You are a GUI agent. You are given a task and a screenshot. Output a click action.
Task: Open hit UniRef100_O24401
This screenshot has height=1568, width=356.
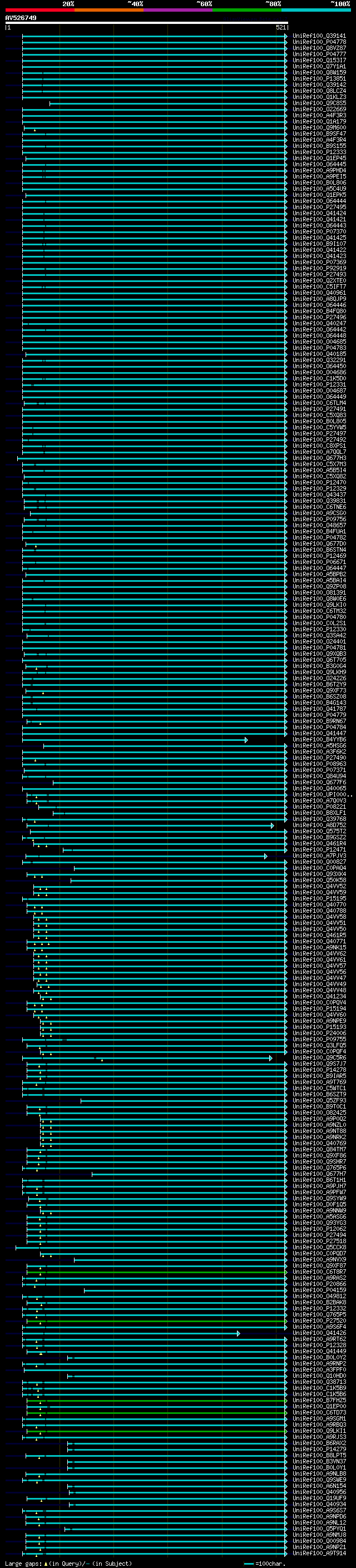coord(319,641)
